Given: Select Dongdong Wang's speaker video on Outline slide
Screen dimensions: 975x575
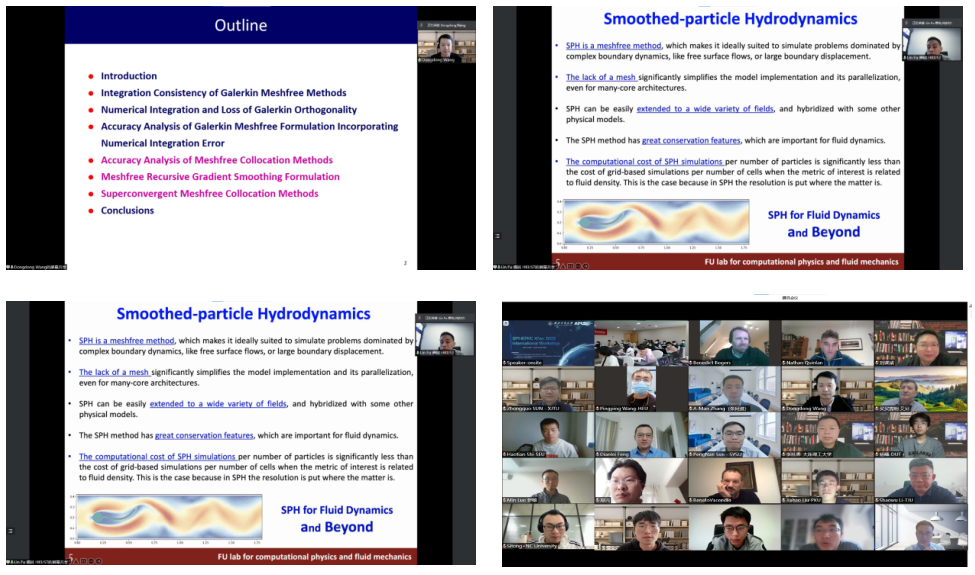Looking at the screenshot, I should point(442,45).
